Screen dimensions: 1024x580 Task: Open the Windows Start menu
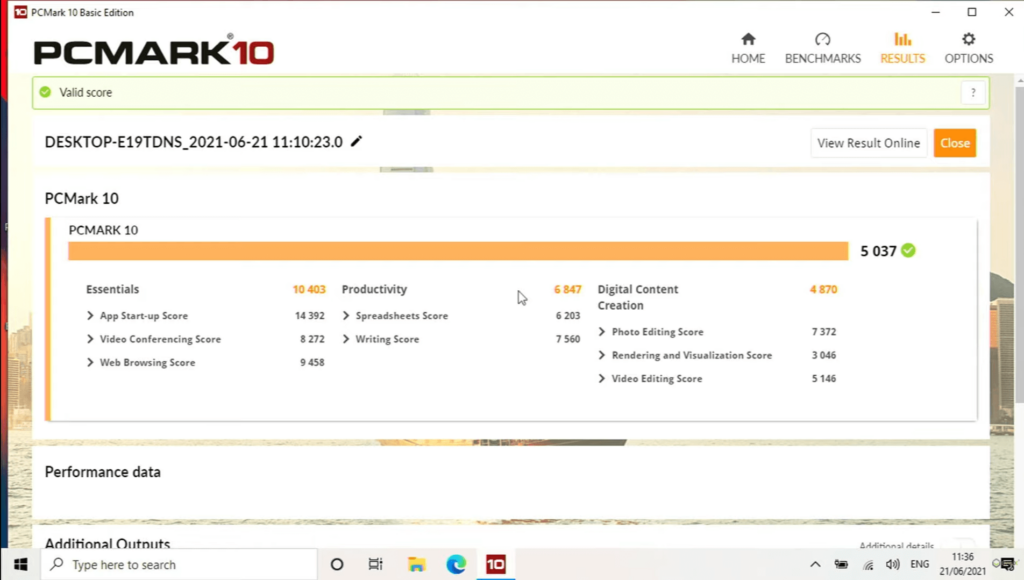tap(20, 564)
